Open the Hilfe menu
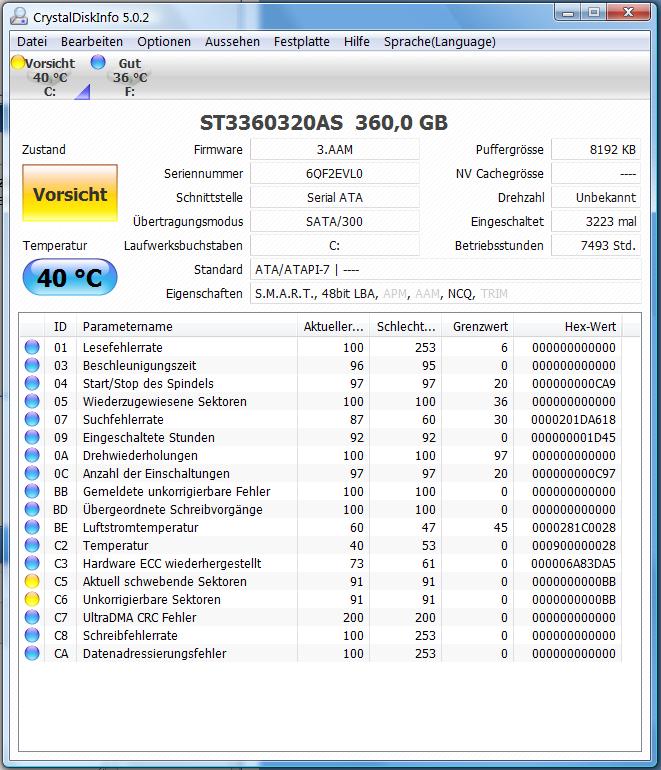This screenshot has width=661, height=770. pos(357,42)
